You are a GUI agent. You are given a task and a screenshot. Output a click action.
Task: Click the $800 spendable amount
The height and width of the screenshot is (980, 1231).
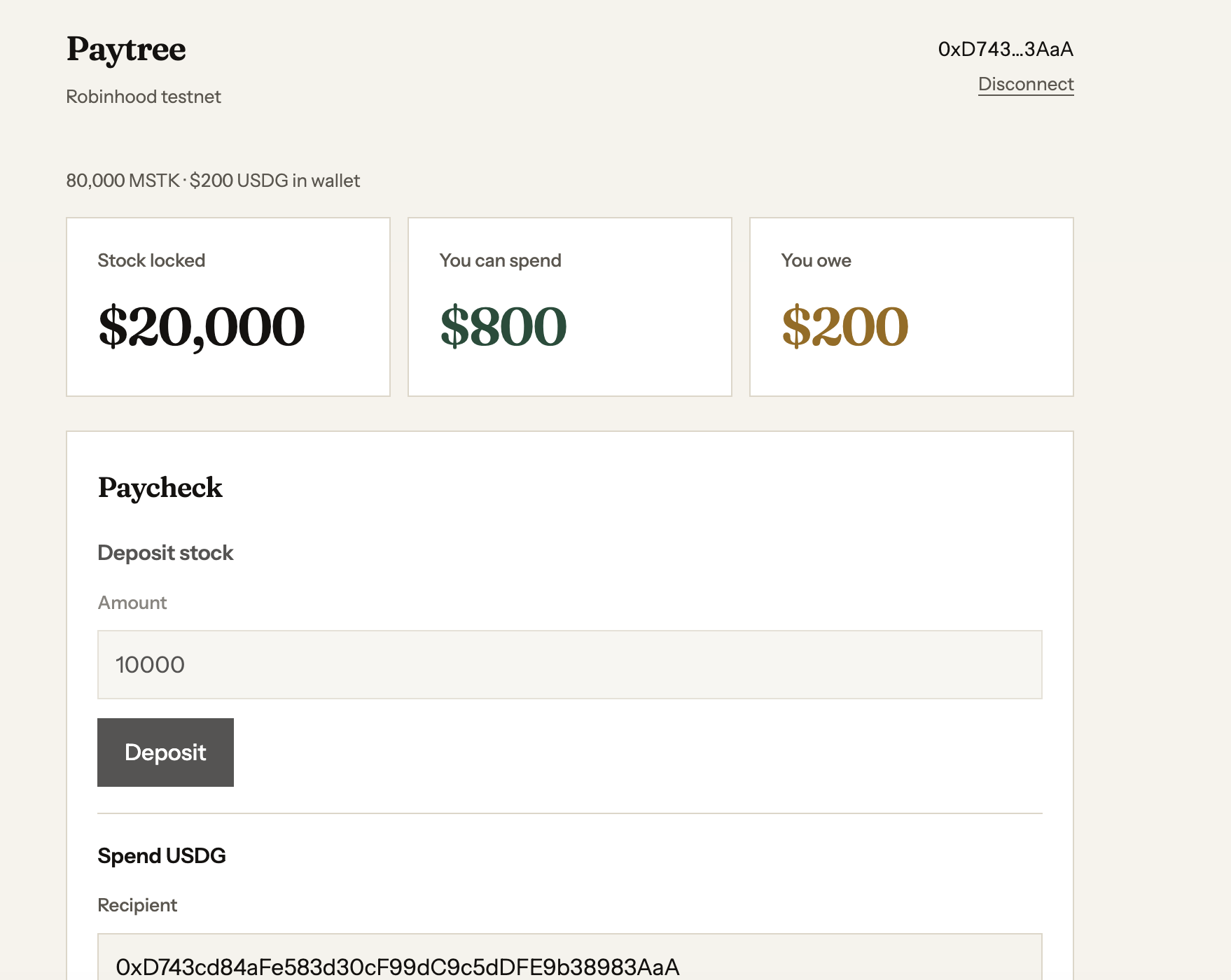[503, 327]
